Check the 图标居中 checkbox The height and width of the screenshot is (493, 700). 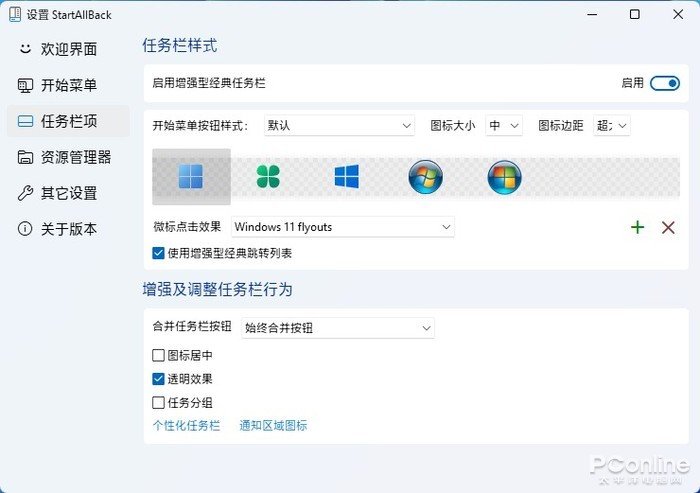(158, 355)
